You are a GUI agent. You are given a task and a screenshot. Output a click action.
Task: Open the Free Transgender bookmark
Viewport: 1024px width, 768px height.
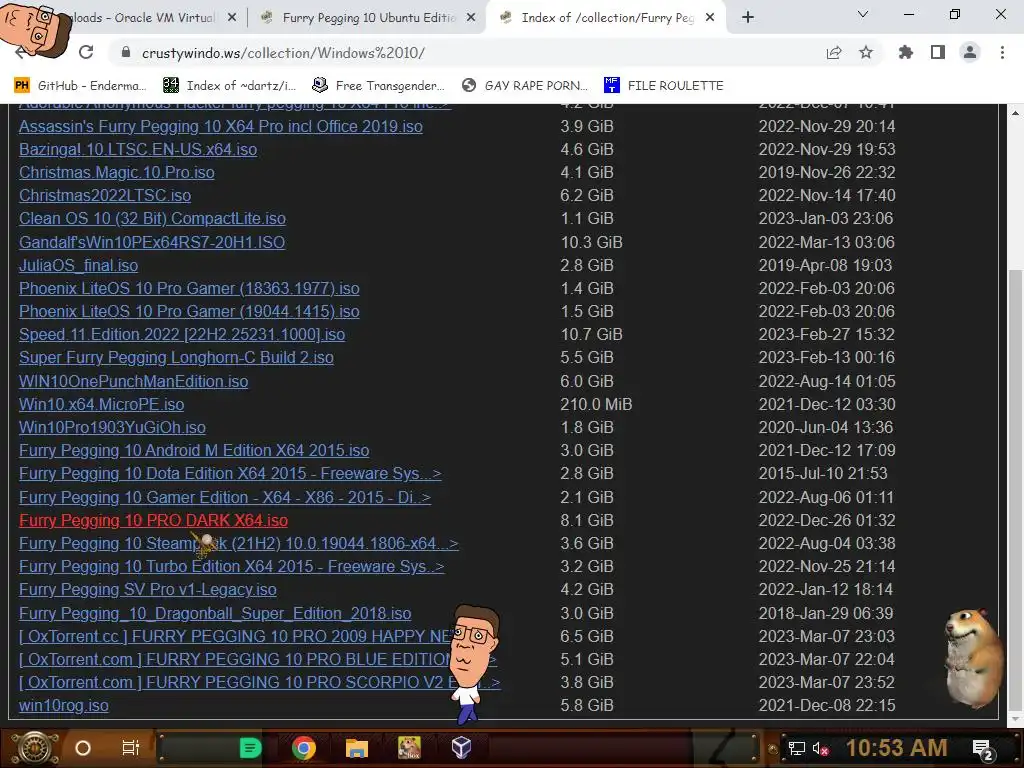pyautogui.click(x=379, y=86)
